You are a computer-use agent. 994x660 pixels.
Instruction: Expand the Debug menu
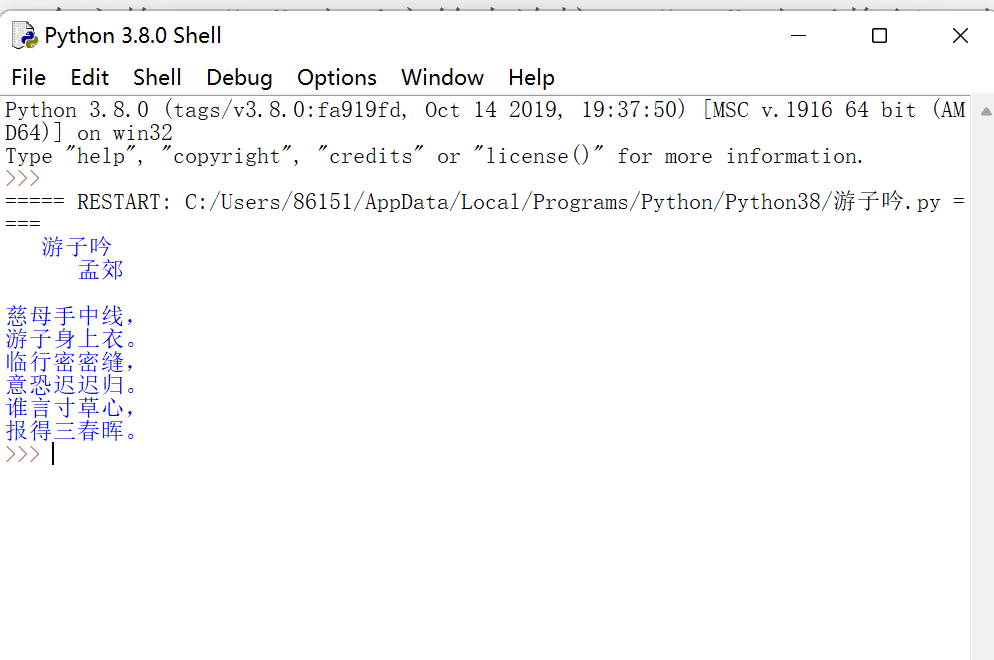tap(239, 78)
